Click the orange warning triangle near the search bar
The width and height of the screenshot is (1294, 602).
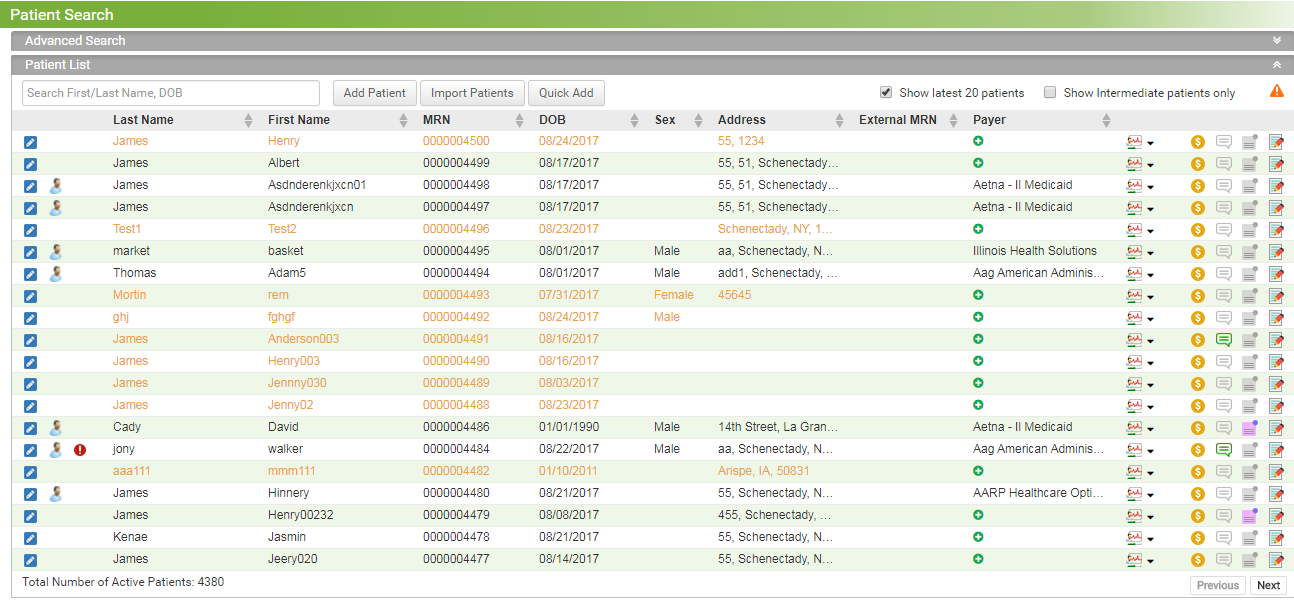(x=1277, y=90)
